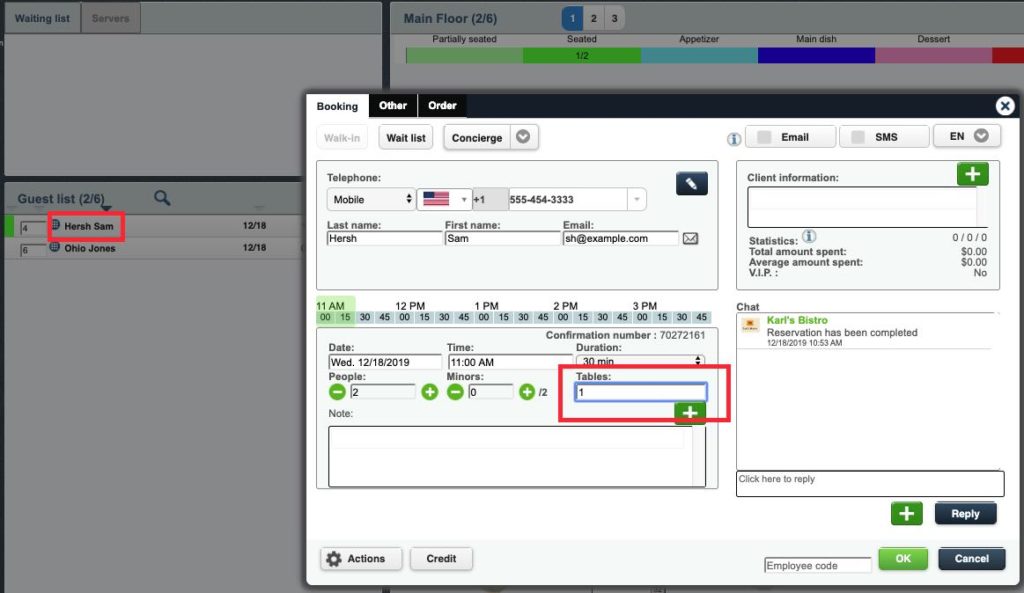Screen dimensions: 1024x593
Task: Click the info icon beside Statistics
Action: point(809,237)
